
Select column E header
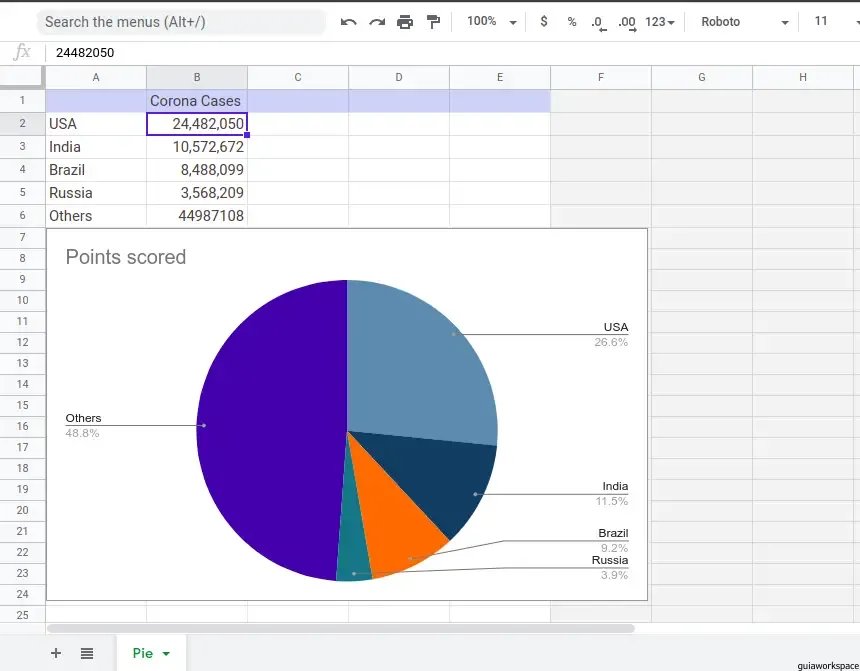pos(500,77)
